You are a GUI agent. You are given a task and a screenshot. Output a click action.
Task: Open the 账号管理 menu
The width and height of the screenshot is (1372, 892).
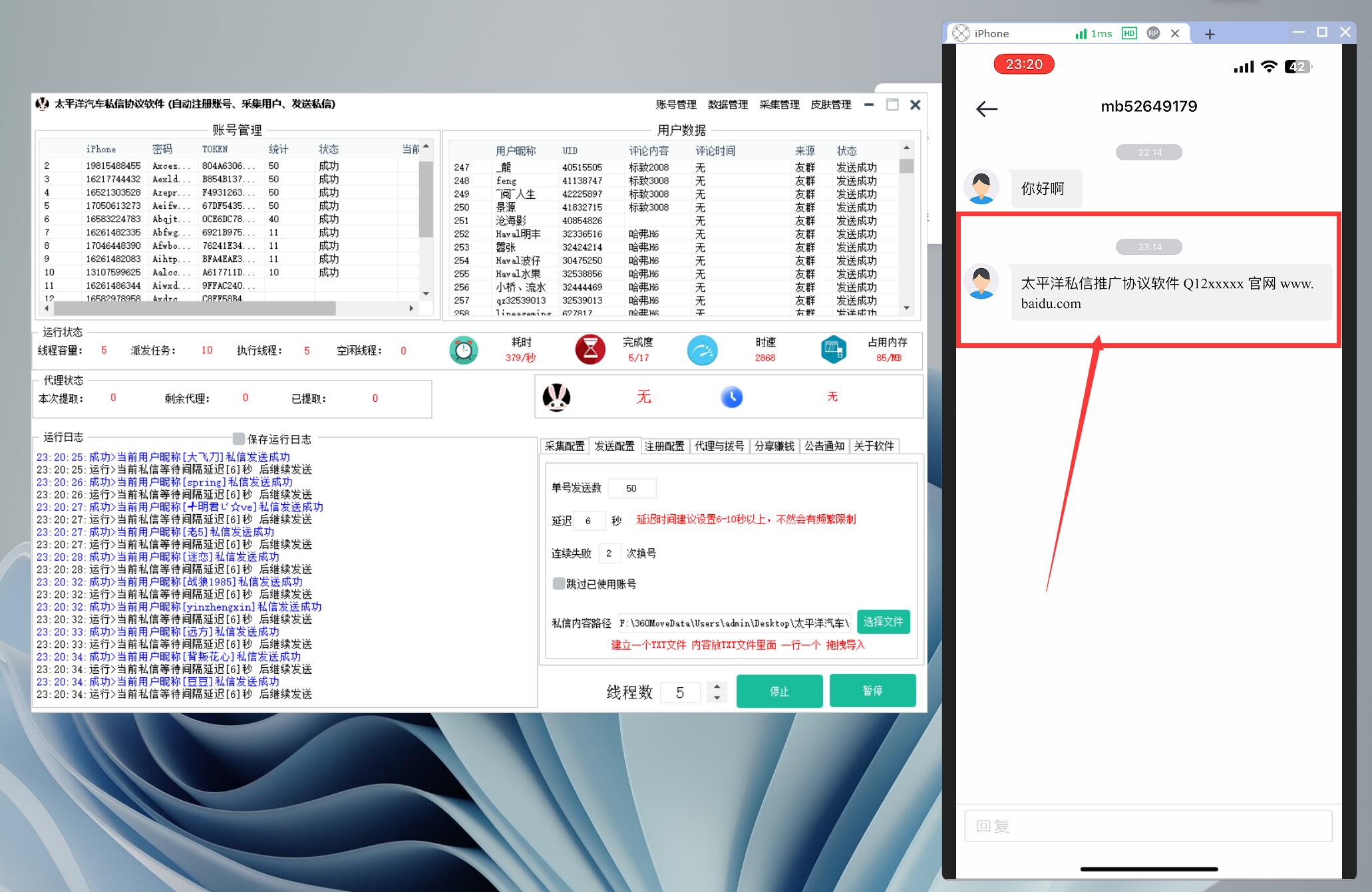[x=675, y=104]
